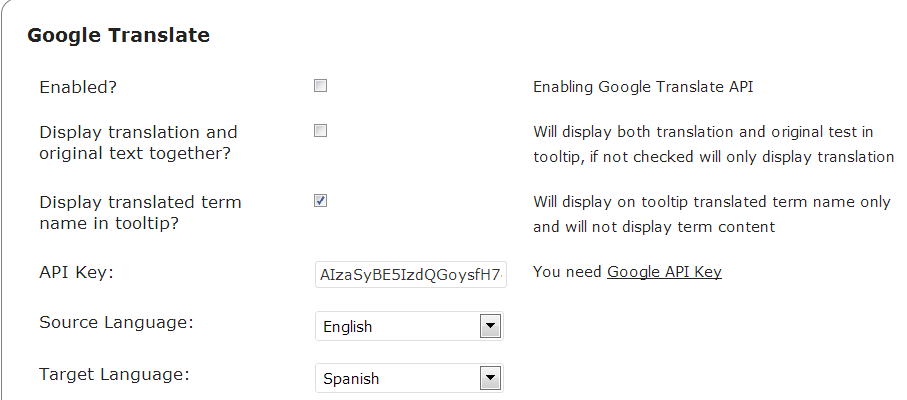The width and height of the screenshot is (907, 400).
Task: Click the description about translation and original text
Action: pyautogui.click(x=713, y=144)
